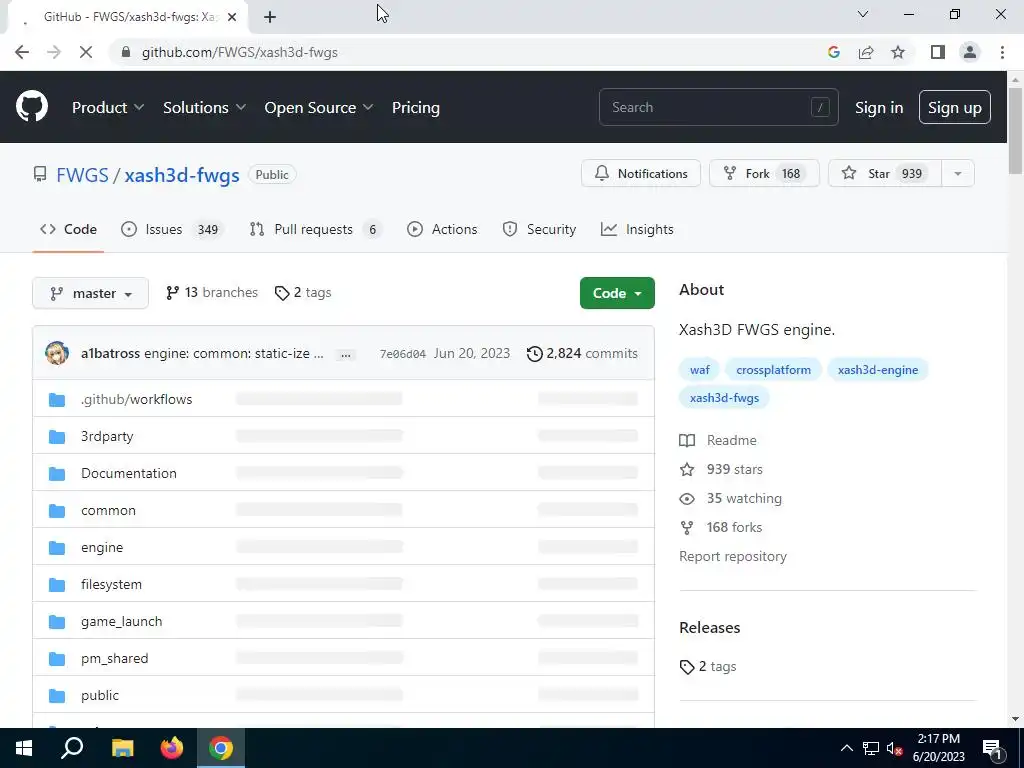Show hidden system tray icons
The image size is (1024, 768).
tap(846, 748)
